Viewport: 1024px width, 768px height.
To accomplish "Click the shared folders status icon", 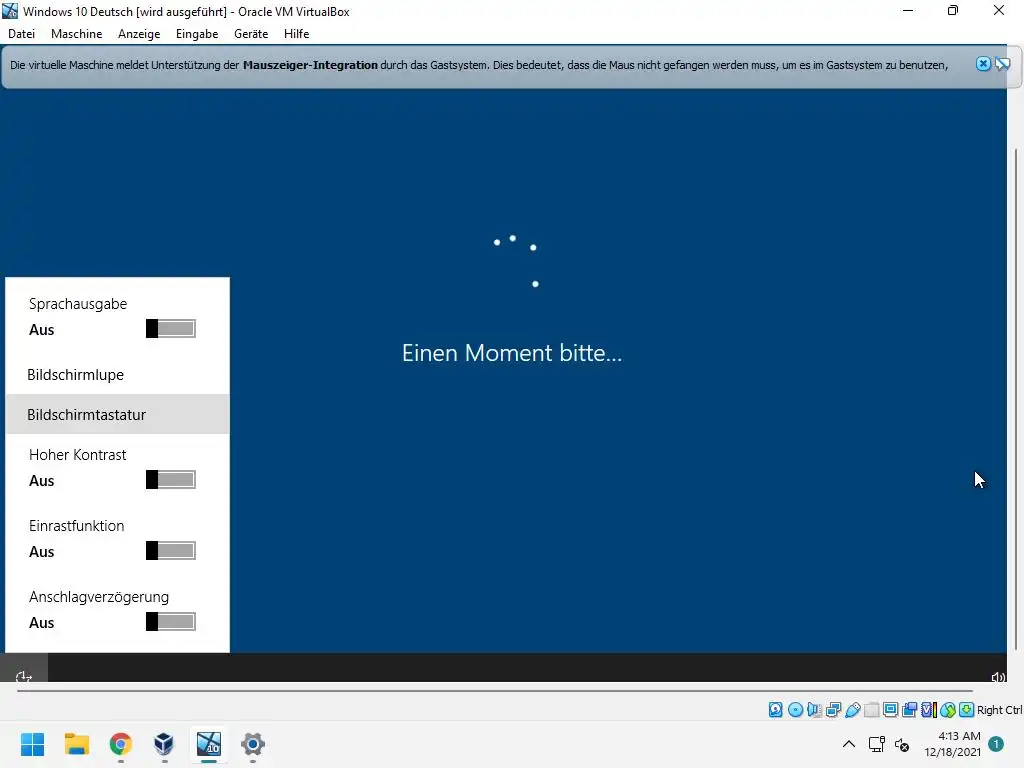I will coord(871,710).
